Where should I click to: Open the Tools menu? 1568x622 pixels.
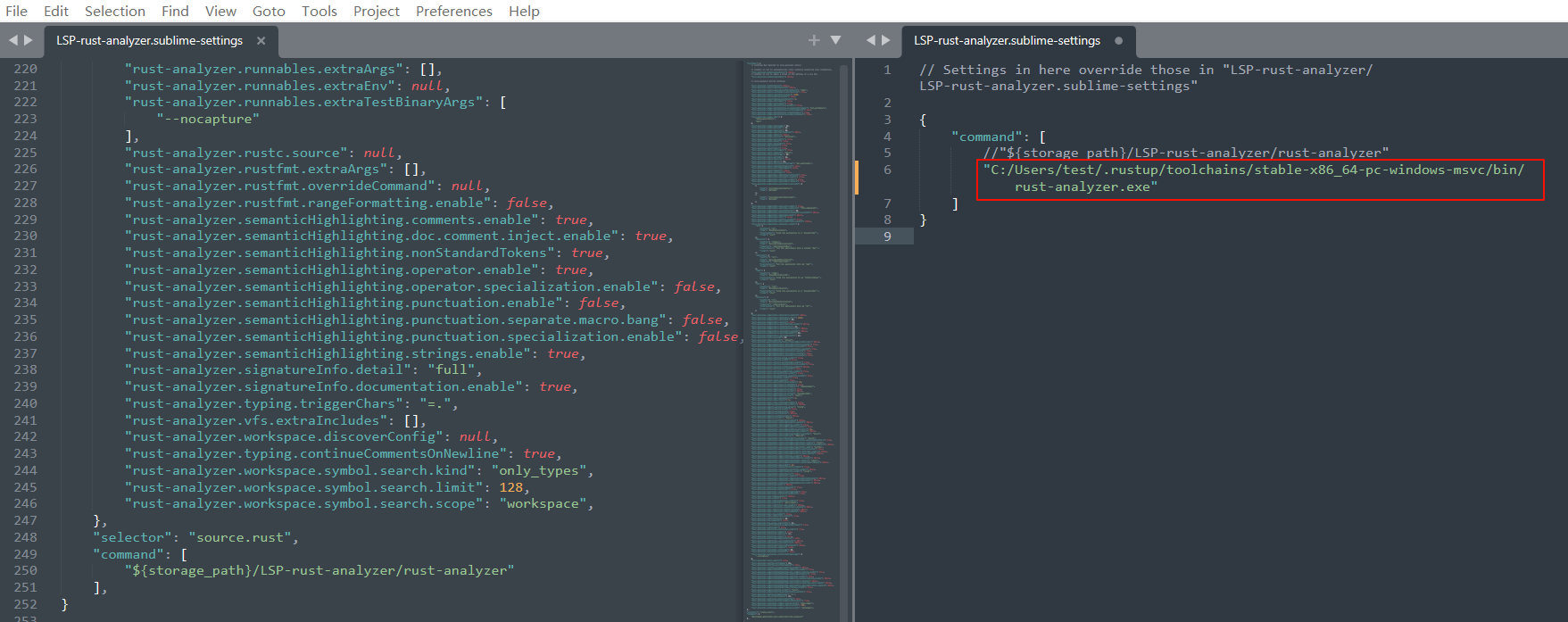click(319, 11)
